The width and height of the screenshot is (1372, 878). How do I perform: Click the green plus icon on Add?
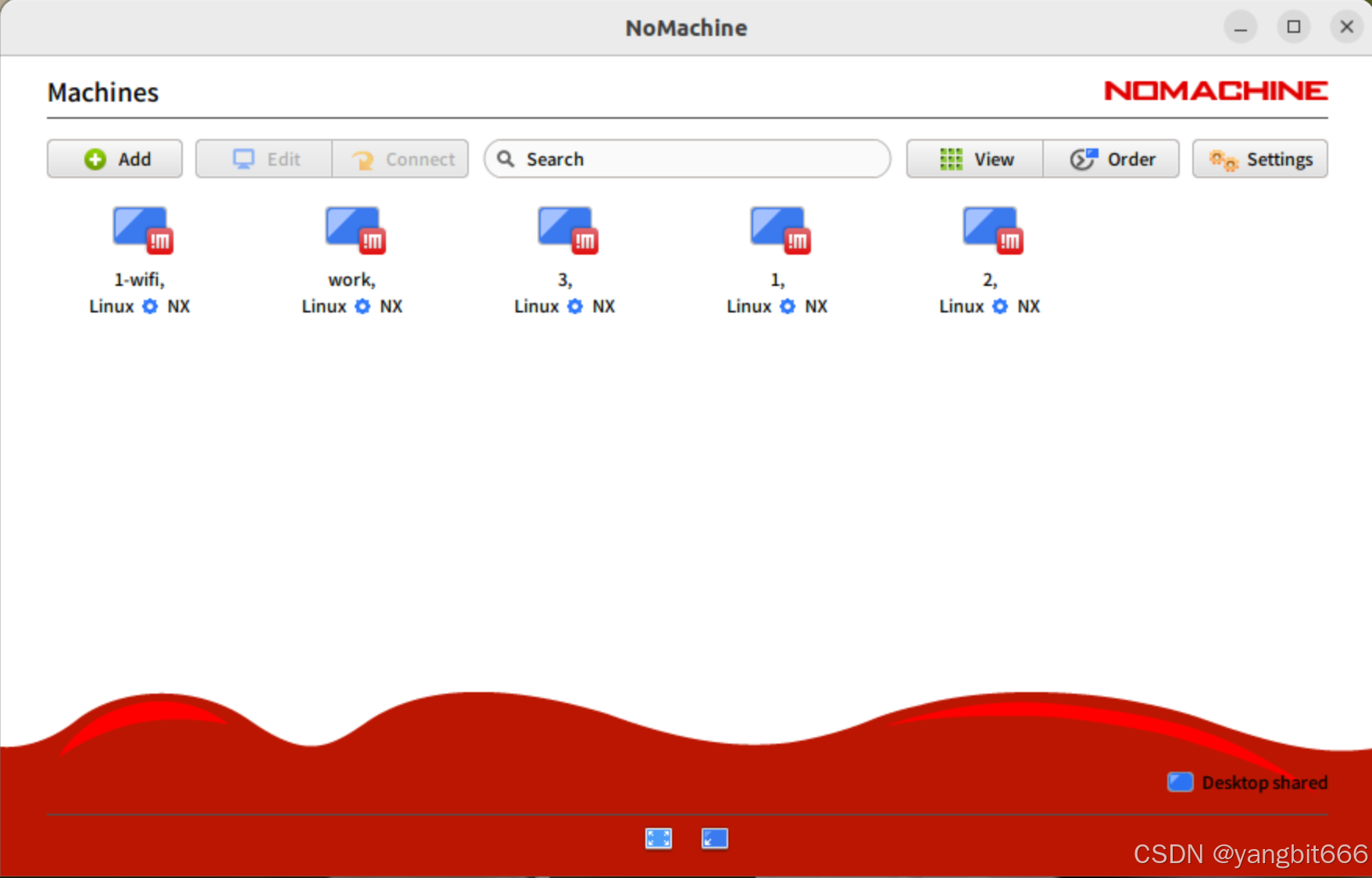pyautogui.click(x=94, y=159)
